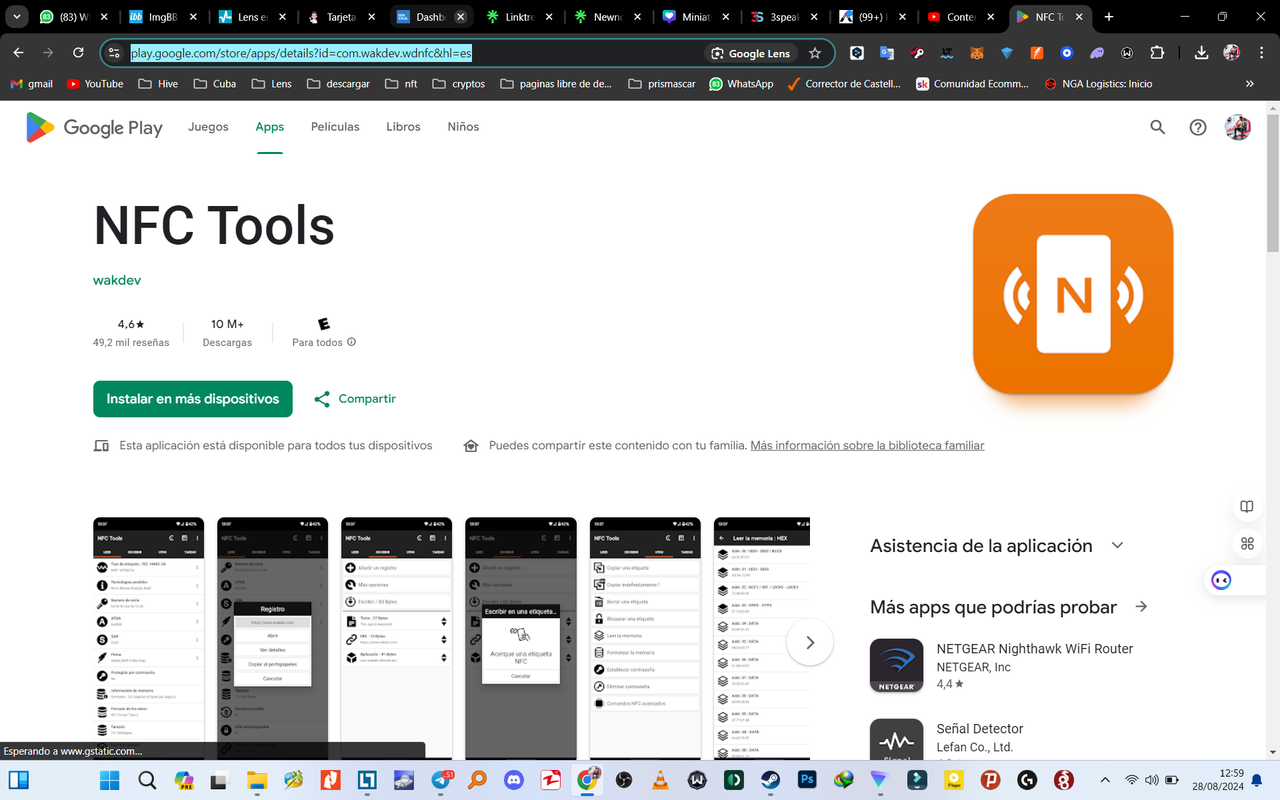The width and height of the screenshot is (1280, 800).
Task: Open Telegram from the taskbar
Action: click(441, 780)
